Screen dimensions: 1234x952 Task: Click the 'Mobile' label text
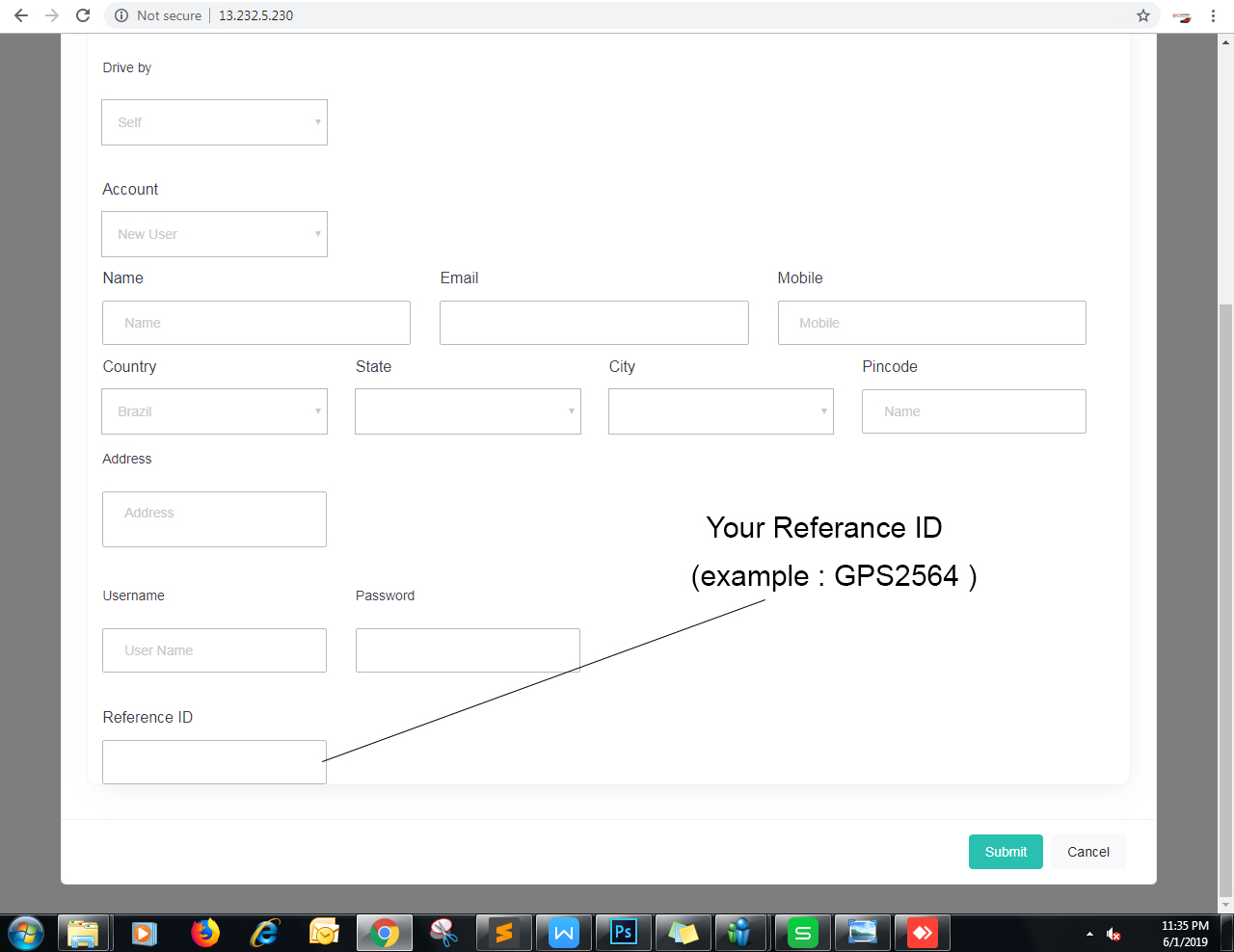pos(800,278)
